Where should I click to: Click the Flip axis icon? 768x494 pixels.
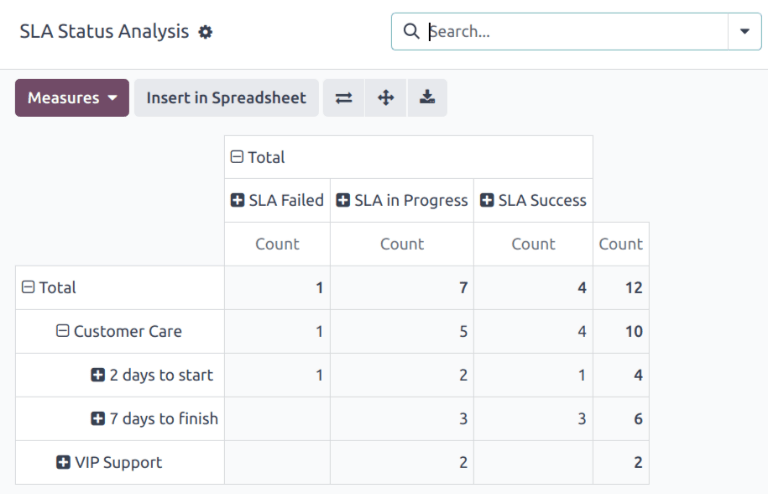(344, 98)
